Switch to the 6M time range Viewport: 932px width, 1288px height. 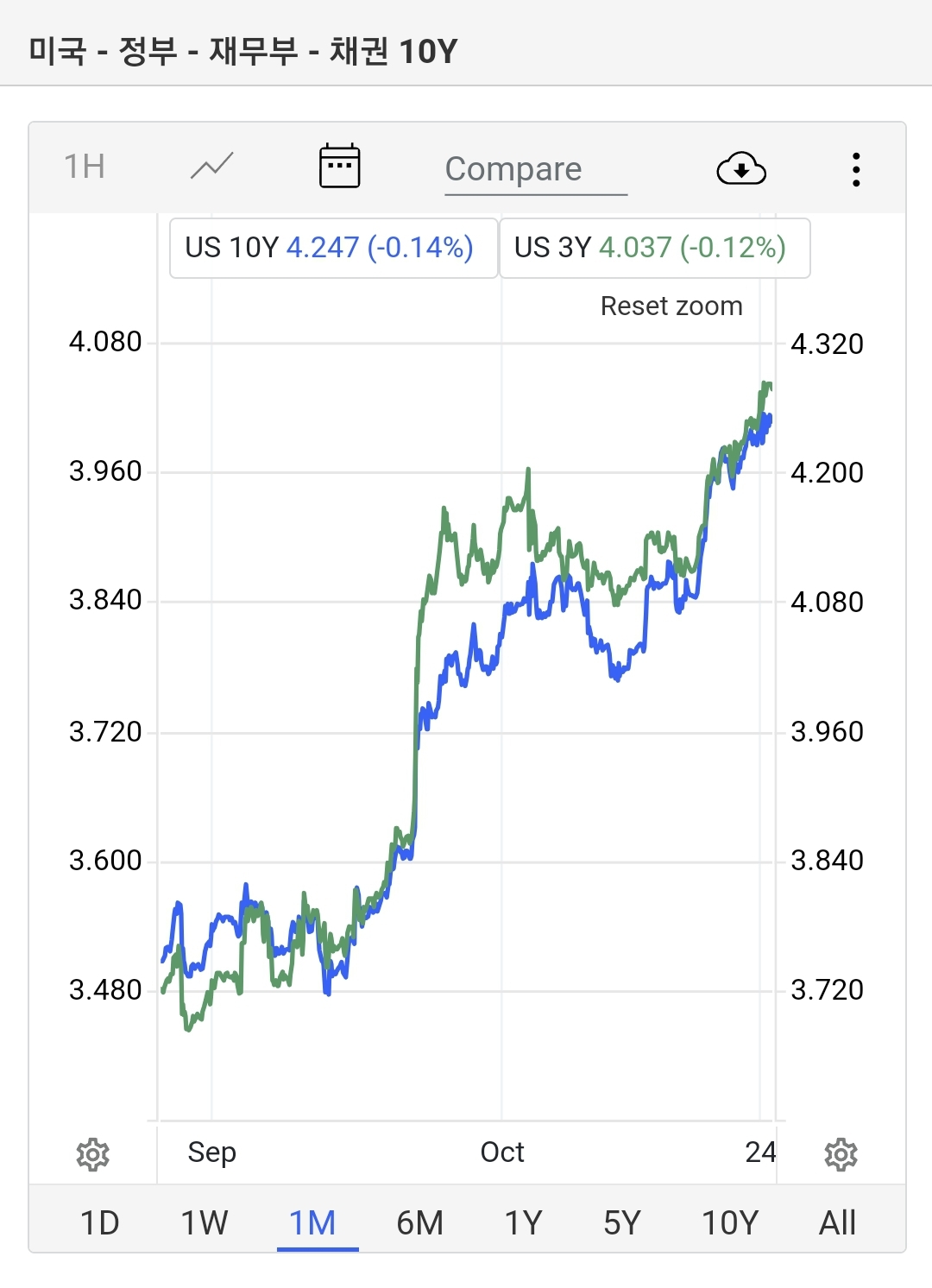coord(420,1222)
